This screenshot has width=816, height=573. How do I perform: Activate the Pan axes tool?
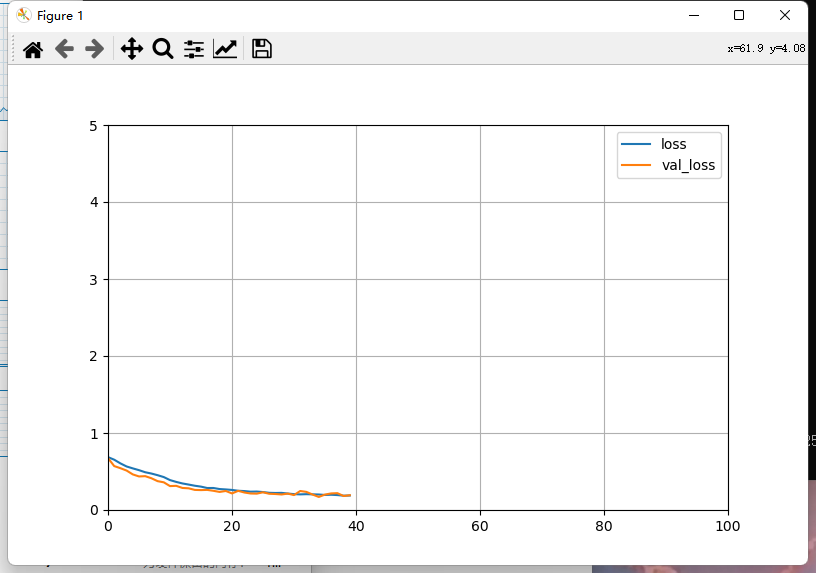point(132,49)
